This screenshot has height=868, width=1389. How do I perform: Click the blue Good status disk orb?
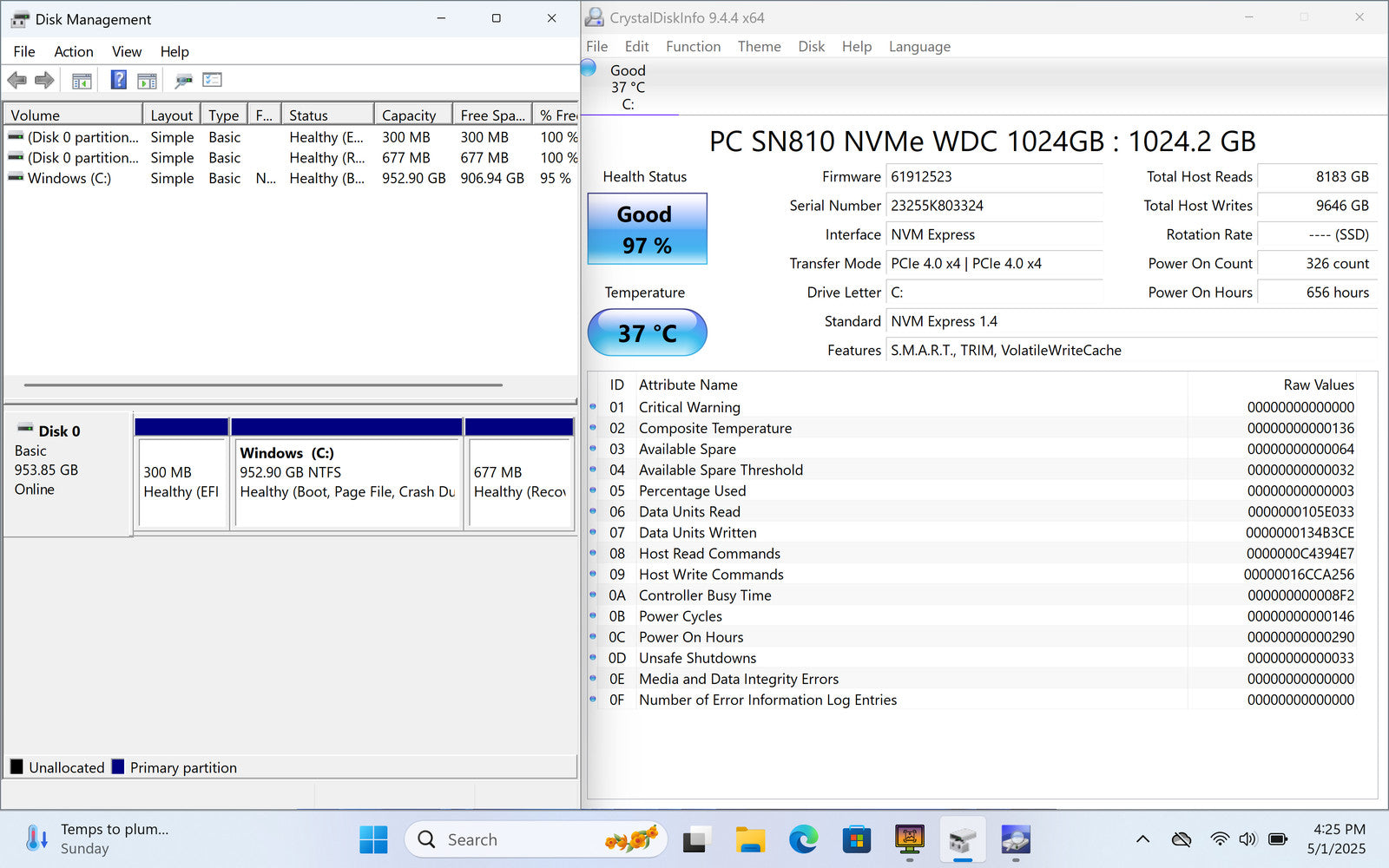coord(589,68)
